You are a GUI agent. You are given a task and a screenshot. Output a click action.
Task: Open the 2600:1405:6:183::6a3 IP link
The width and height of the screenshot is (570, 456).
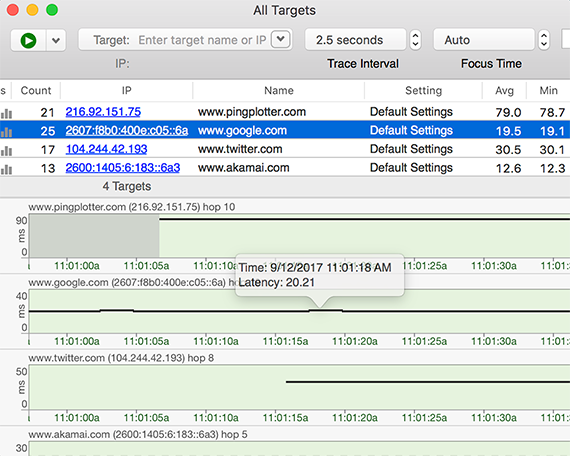pyautogui.click(x=123, y=168)
